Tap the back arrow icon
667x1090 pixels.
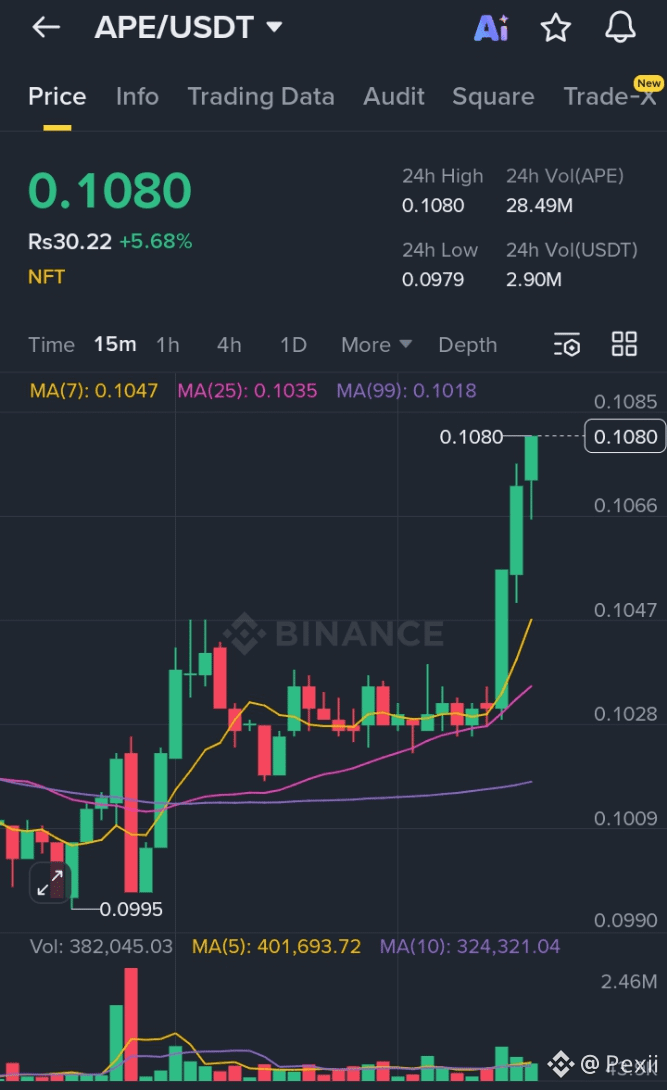tap(46, 27)
